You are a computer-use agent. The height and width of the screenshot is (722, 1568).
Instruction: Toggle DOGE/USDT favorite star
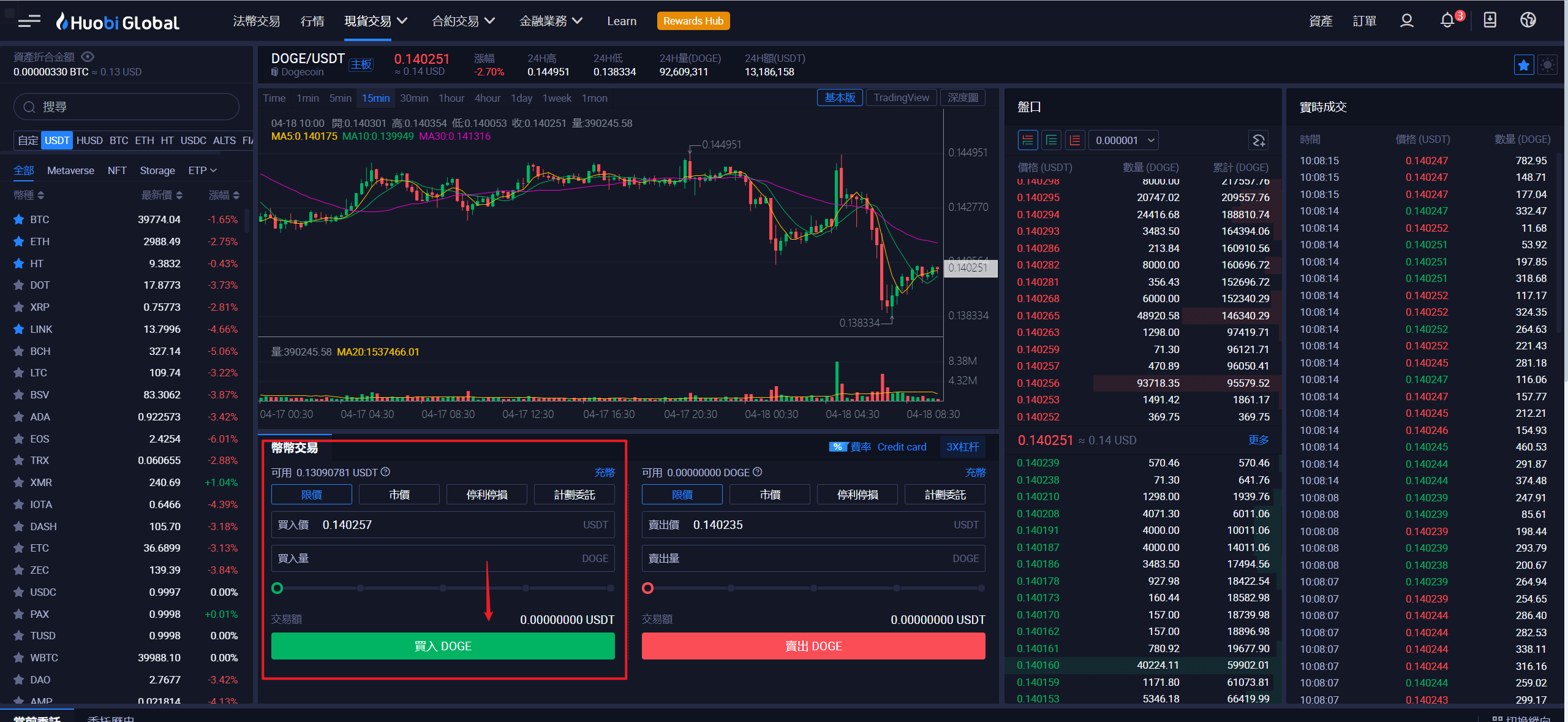1524,65
